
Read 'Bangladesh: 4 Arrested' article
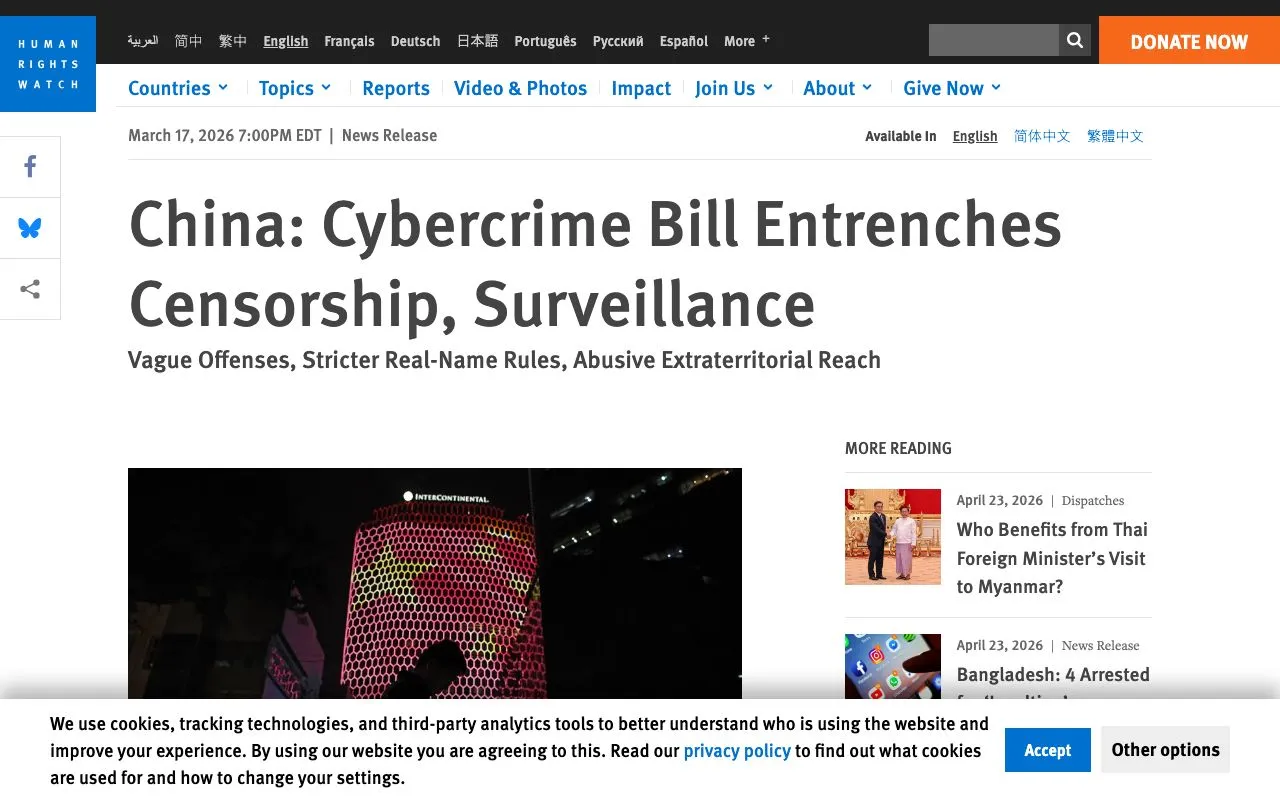point(1053,675)
